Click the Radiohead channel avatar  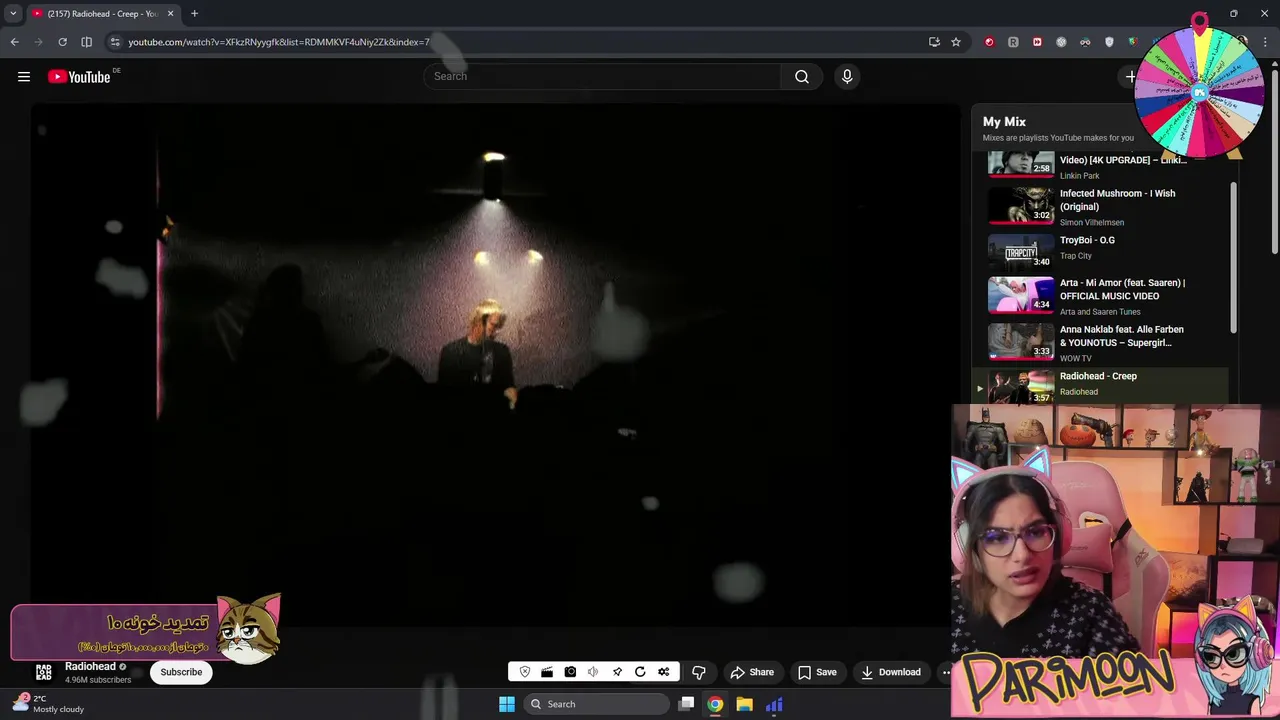(44, 672)
